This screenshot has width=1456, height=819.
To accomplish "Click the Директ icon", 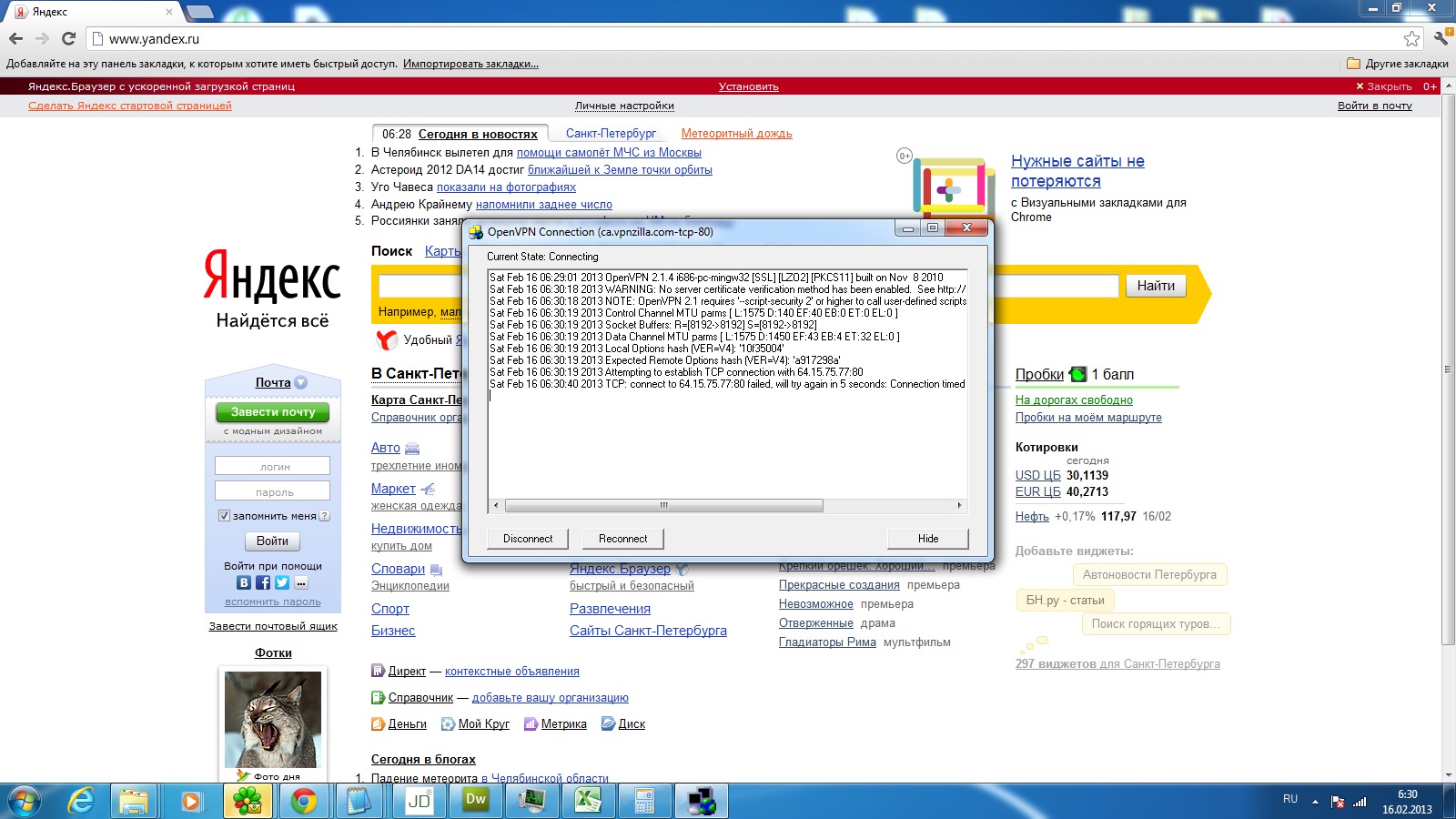I will [378, 671].
